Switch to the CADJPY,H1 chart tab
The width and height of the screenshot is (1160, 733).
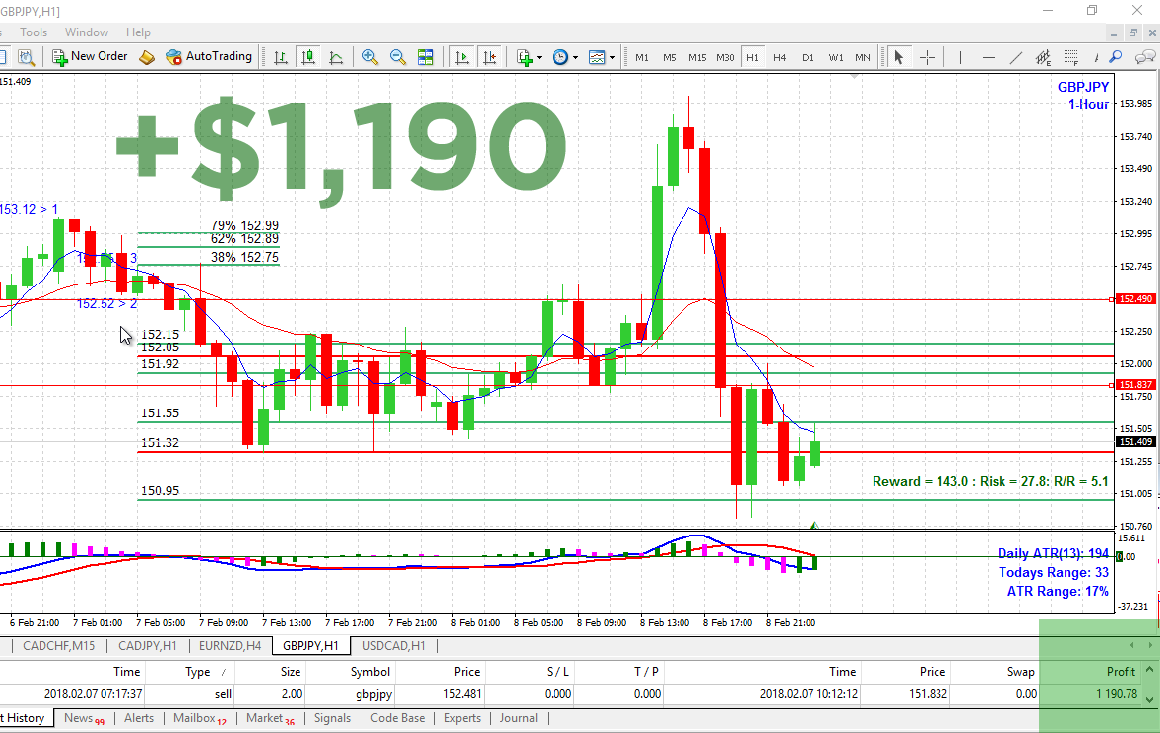(147, 646)
